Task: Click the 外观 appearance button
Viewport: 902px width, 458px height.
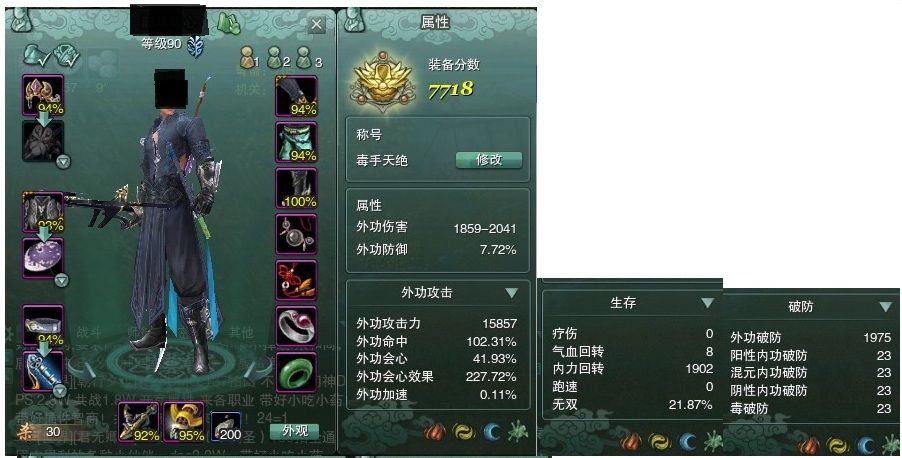Action: [295, 430]
